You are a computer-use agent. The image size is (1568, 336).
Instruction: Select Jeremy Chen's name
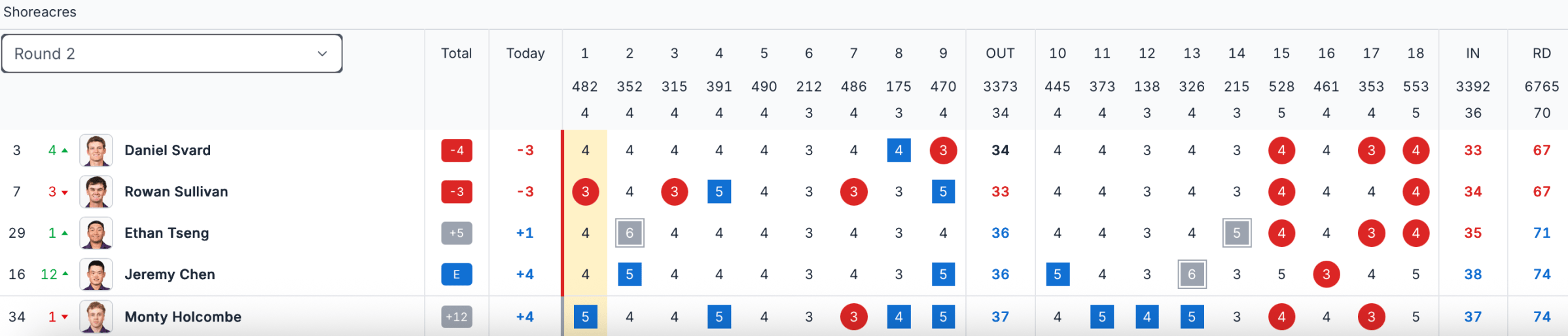coord(169,274)
